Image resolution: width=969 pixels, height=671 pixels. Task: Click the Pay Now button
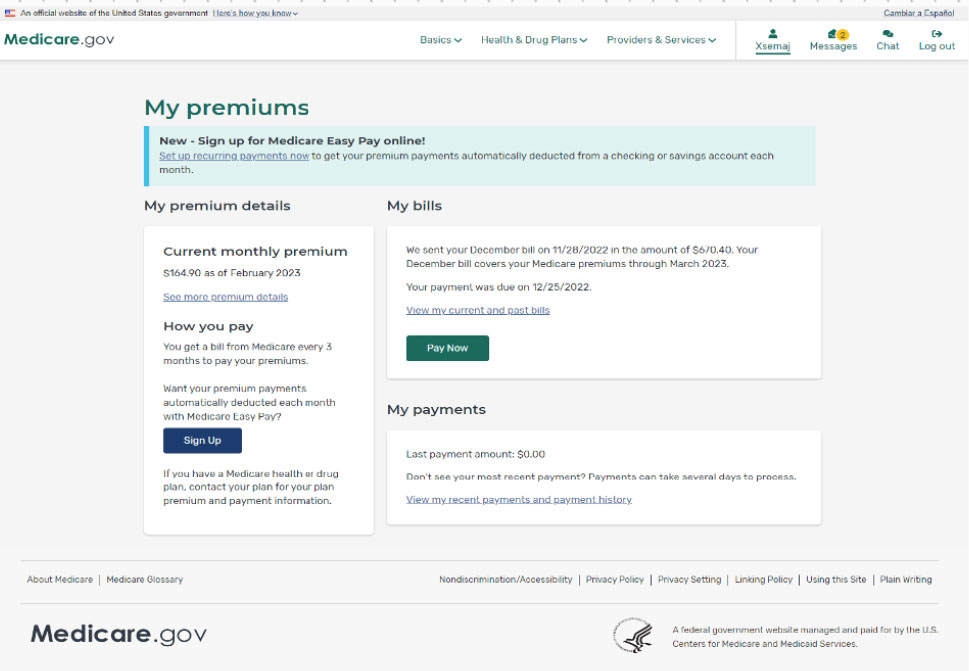point(447,348)
